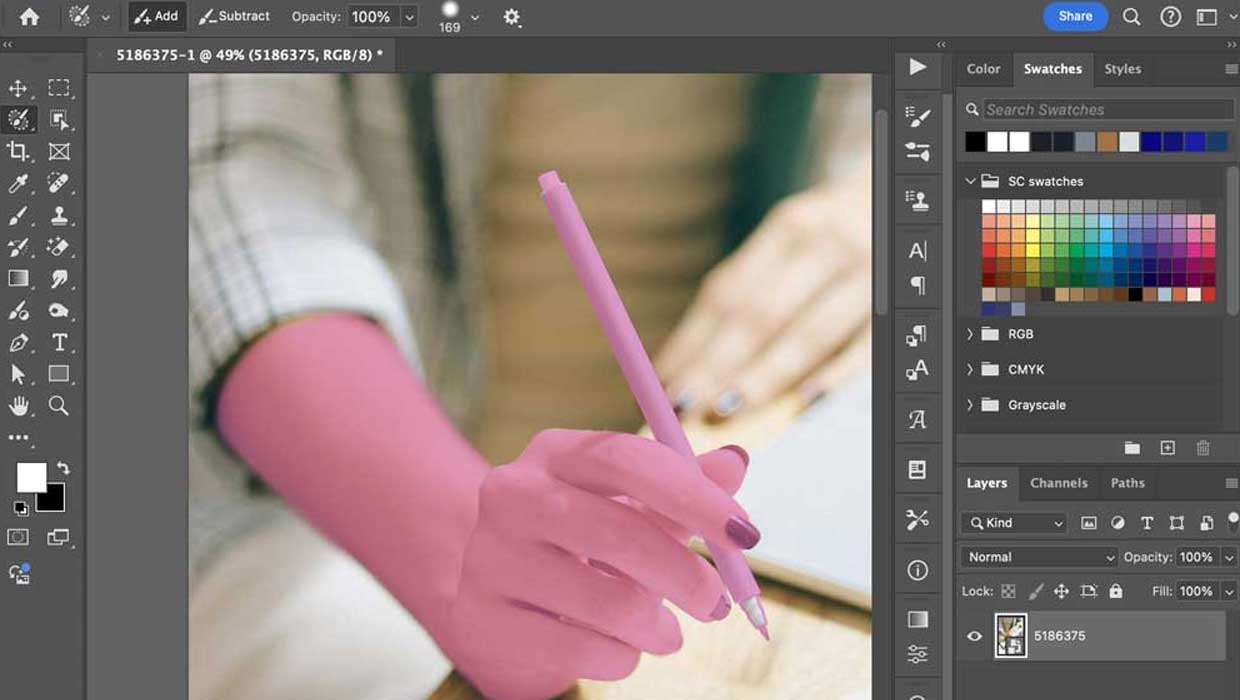
Task: Open the Fill percentage dropdown
Action: 1229,592
